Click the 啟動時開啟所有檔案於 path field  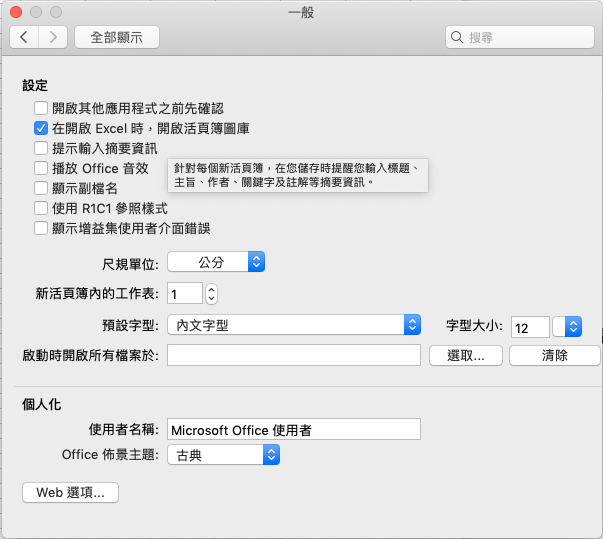294,355
